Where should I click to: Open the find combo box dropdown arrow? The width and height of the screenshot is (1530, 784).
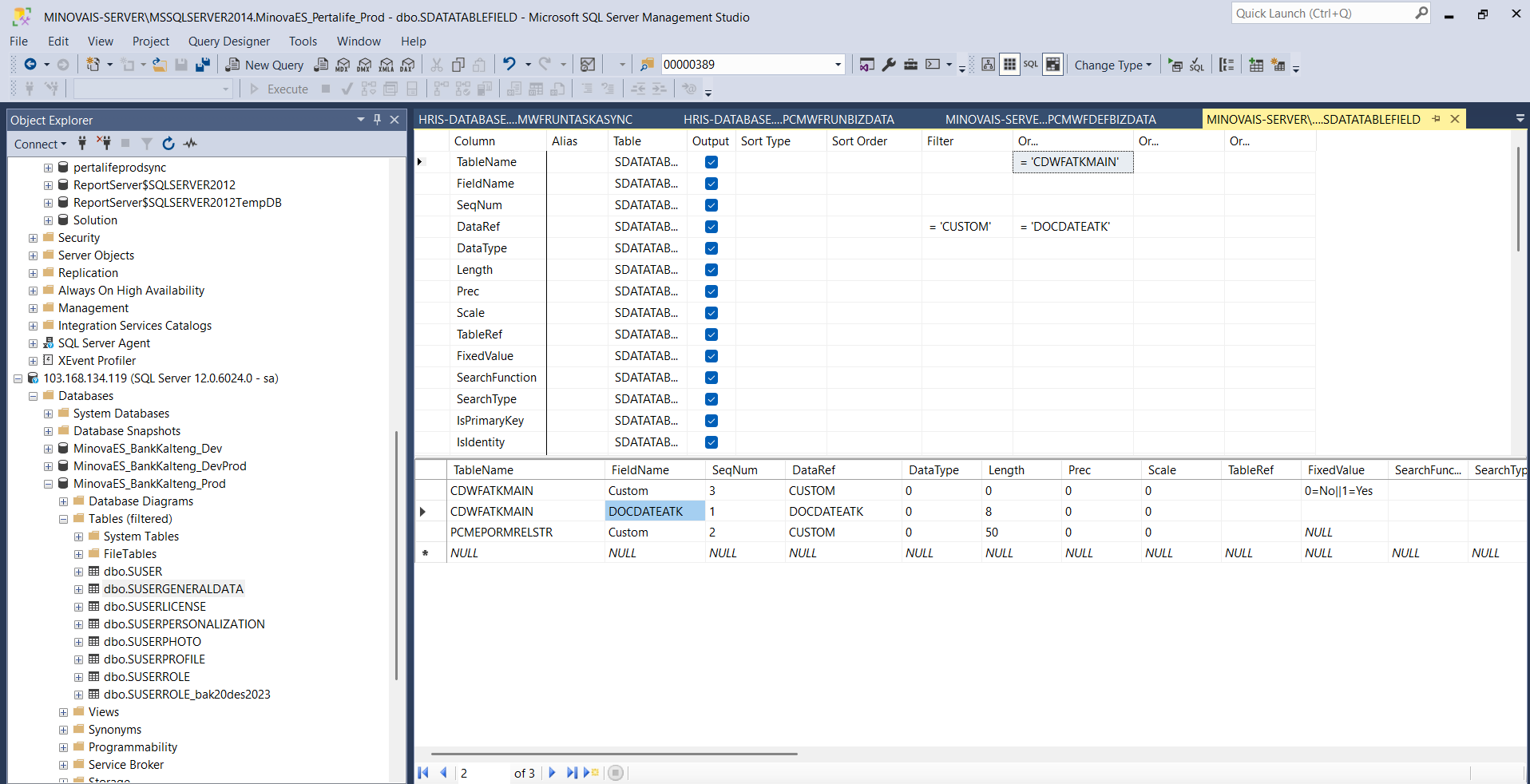click(x=838, y=65)
